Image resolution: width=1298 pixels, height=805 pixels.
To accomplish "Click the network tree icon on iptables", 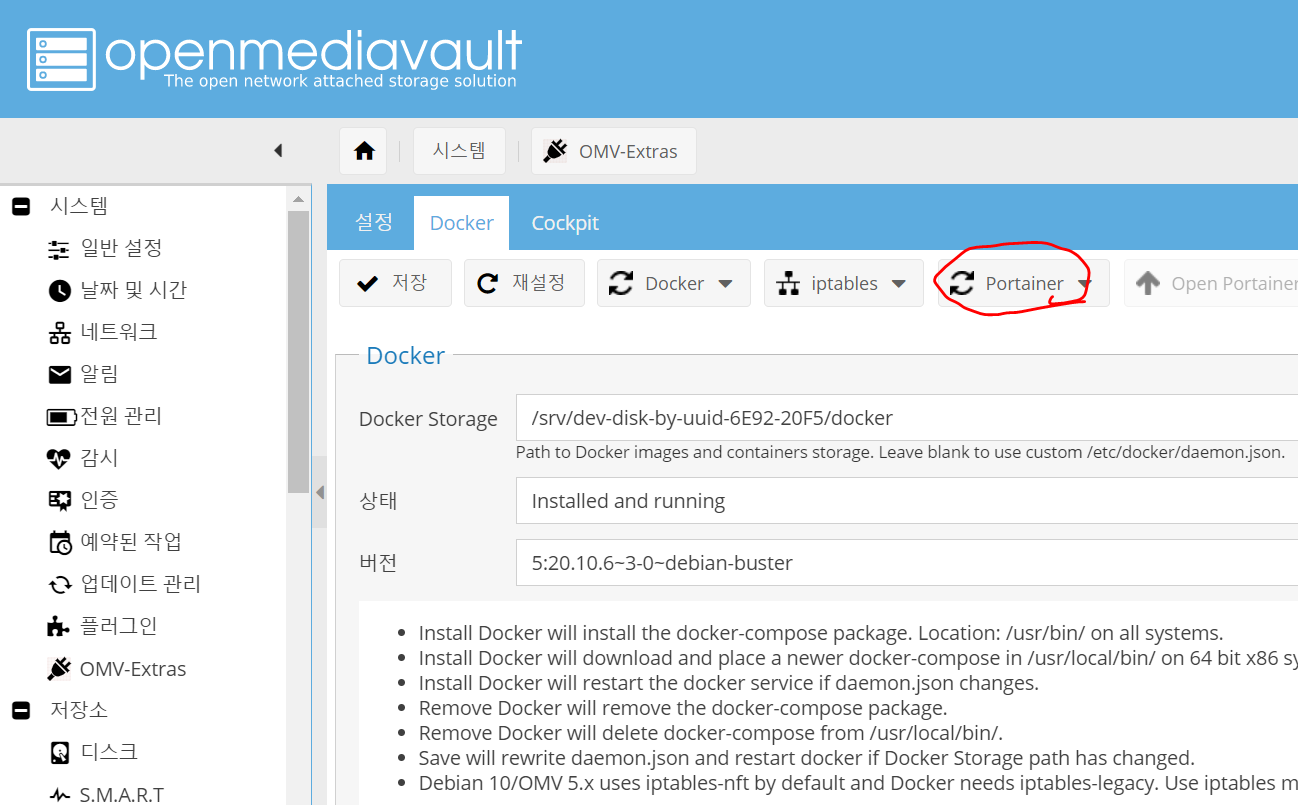I will tap(788, 284).
